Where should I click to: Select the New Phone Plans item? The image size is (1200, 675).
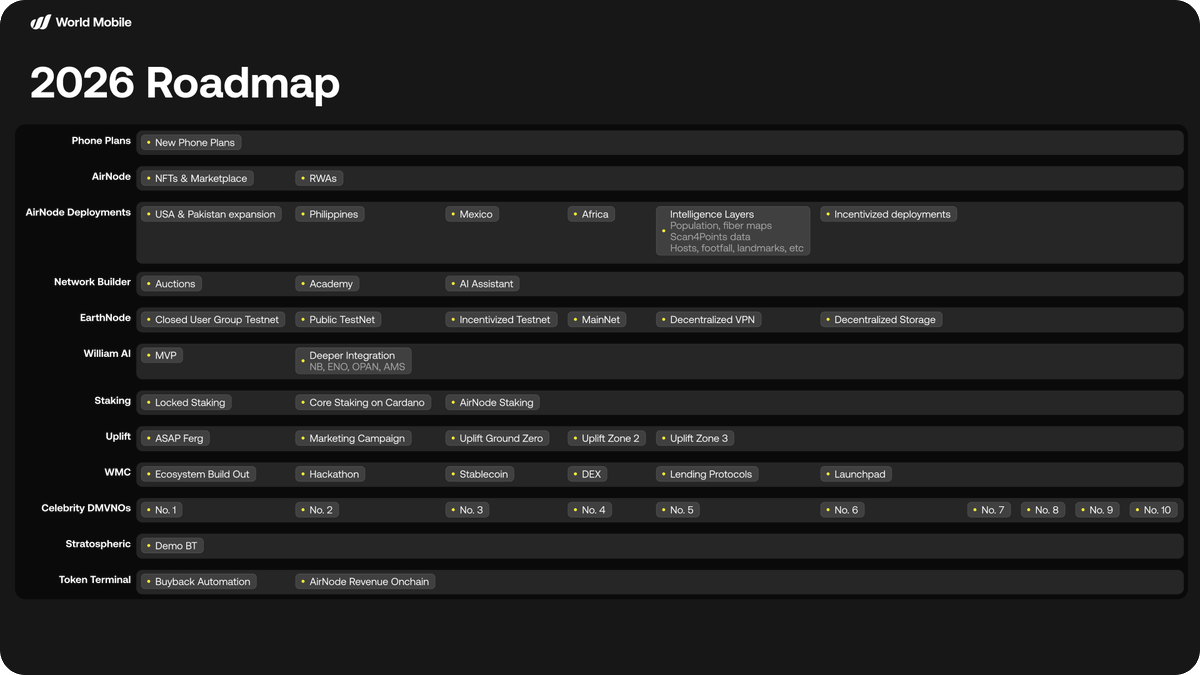coord(191,143)
